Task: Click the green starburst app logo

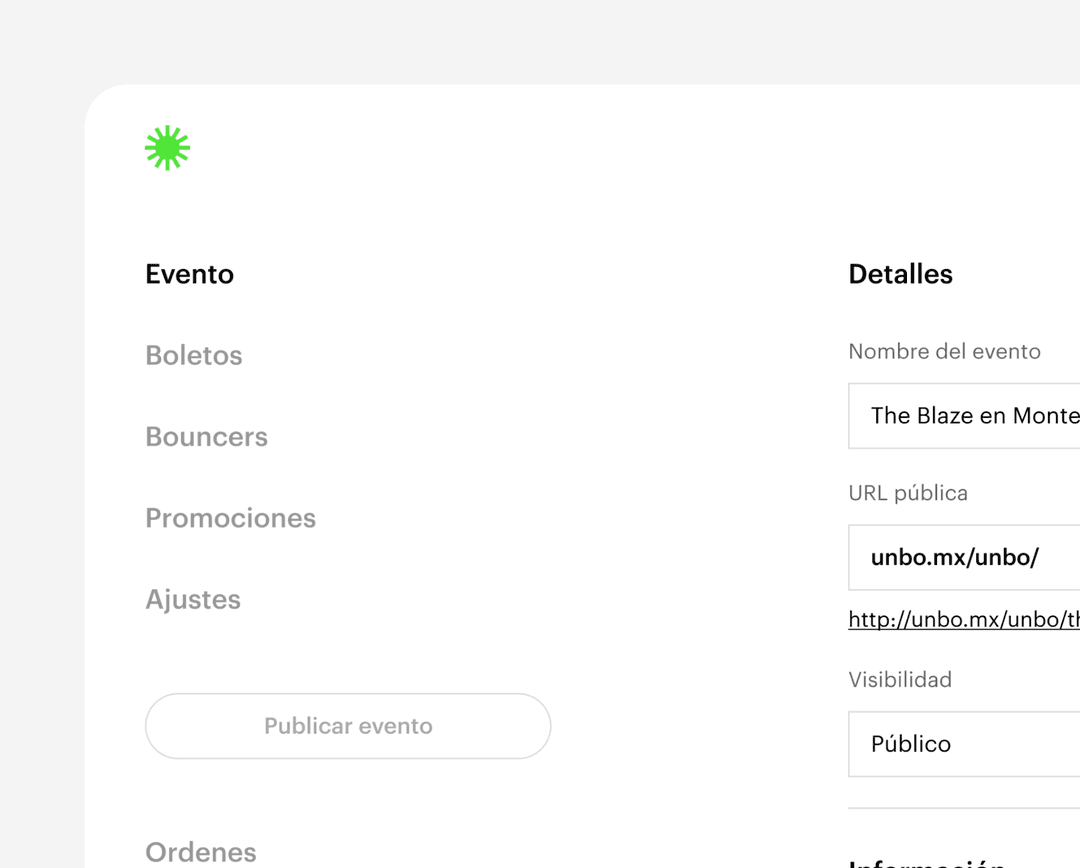Action: click(167, 147)
